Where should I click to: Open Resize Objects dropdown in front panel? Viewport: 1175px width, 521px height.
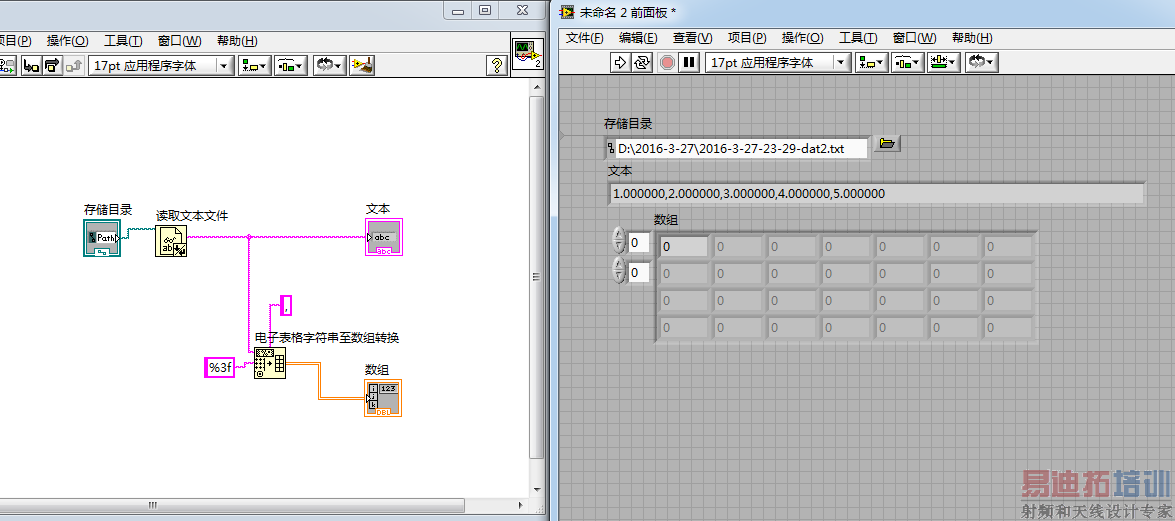[943, 63]
